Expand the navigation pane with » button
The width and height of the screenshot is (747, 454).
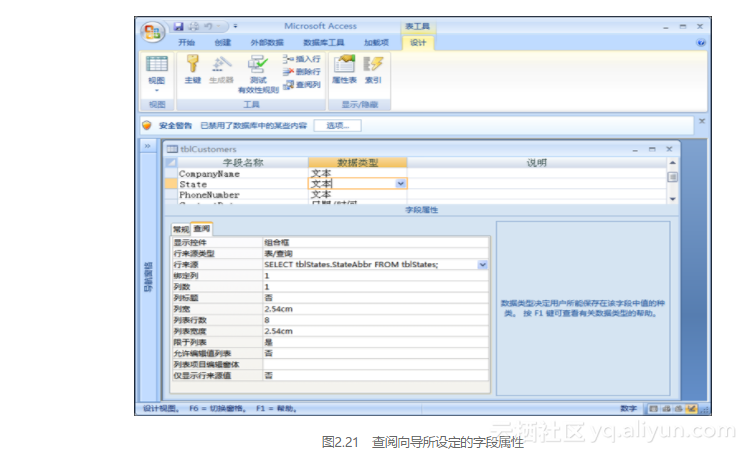148,146
